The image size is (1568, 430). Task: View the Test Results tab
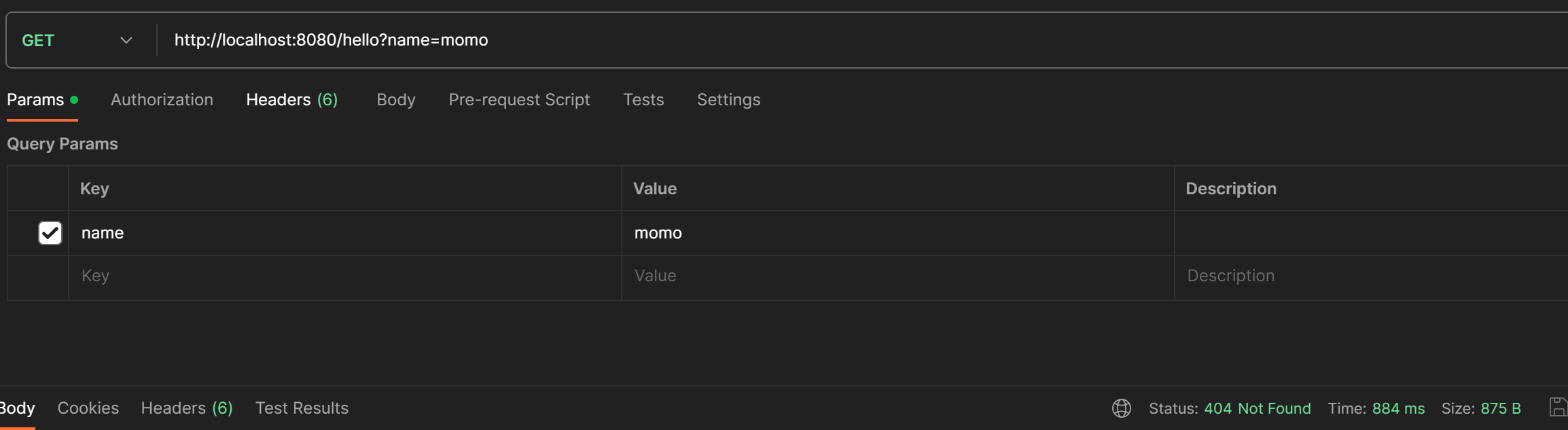click(x=302, y=408)
